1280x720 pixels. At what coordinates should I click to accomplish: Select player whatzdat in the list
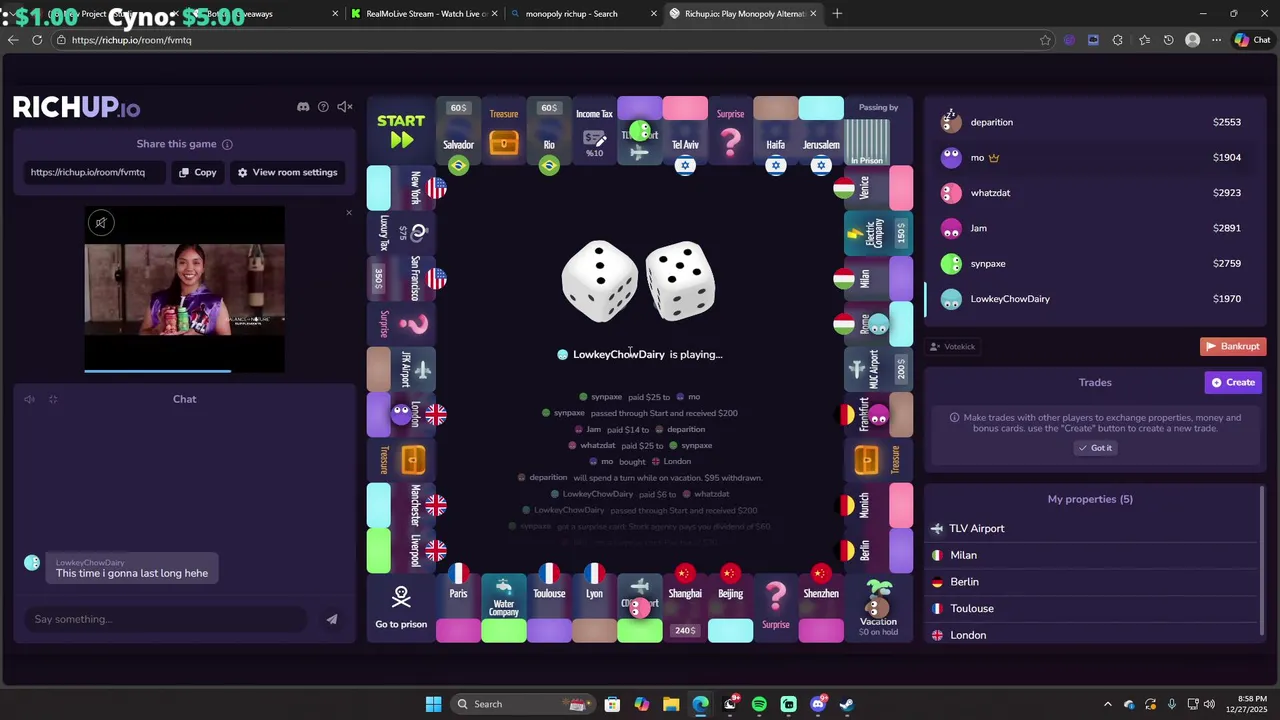(x=1094, y=193)
